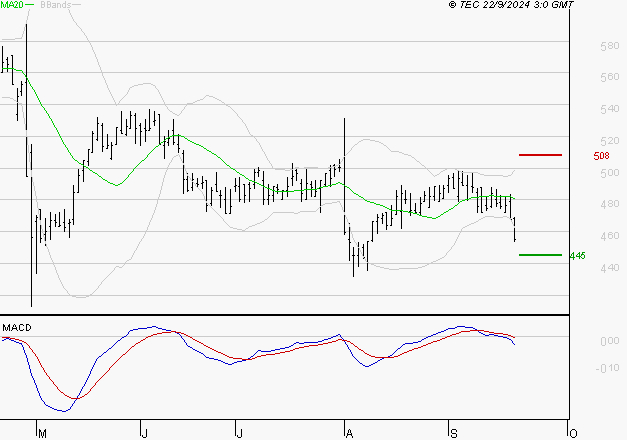Click the green support line marker
This screenshot has width=627, height=440.
coord(540,255)
